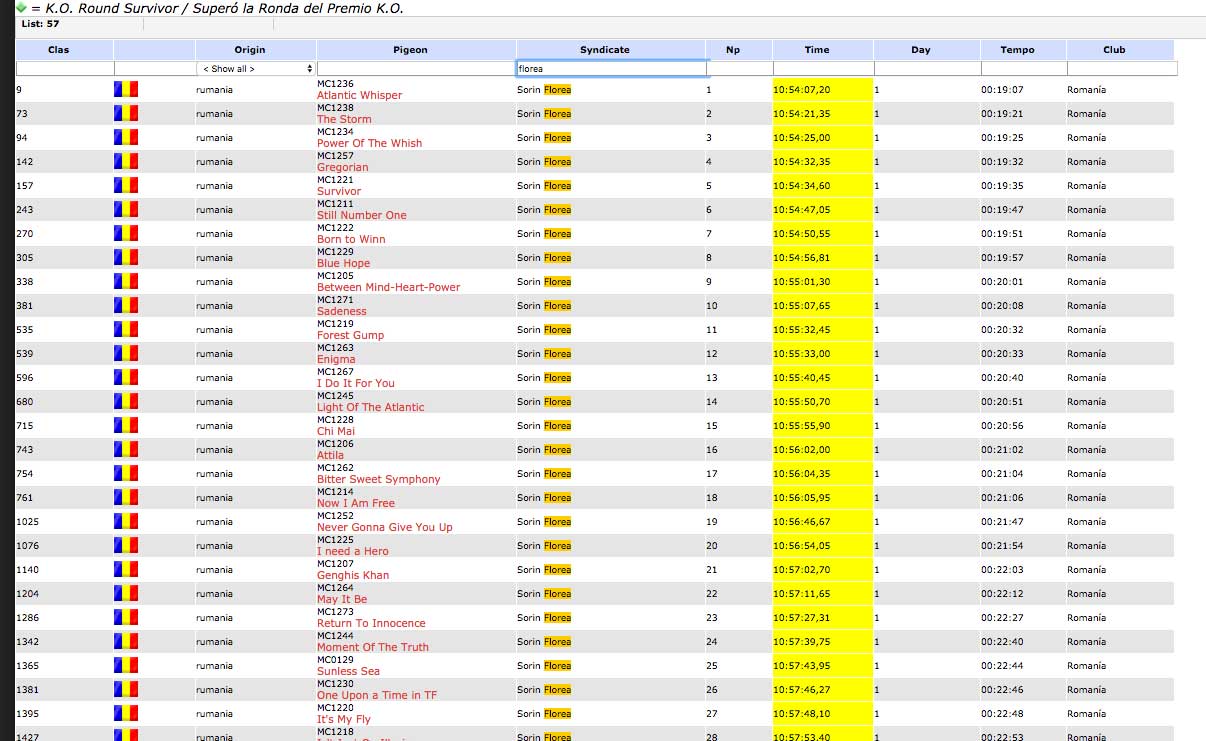
Task: Select the flag in the Between Mind-Heart-Power row
Action: tap(126, 281)
